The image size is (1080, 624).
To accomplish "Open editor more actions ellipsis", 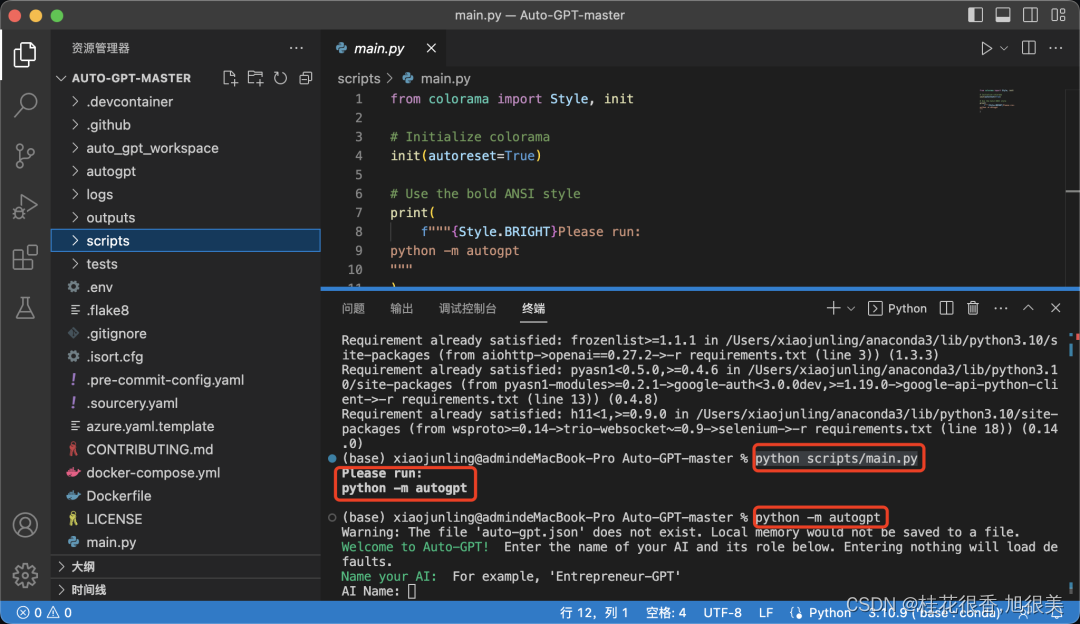I will click(1055, 48).
